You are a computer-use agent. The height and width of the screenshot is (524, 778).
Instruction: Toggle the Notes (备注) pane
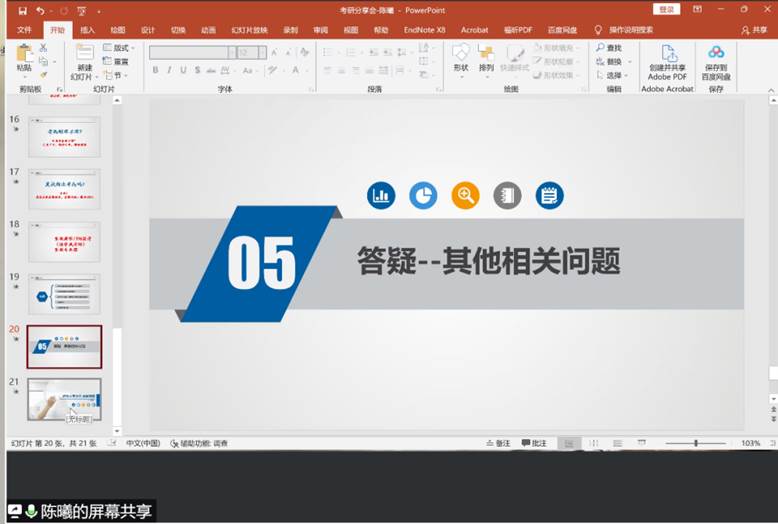coord(497,443)
